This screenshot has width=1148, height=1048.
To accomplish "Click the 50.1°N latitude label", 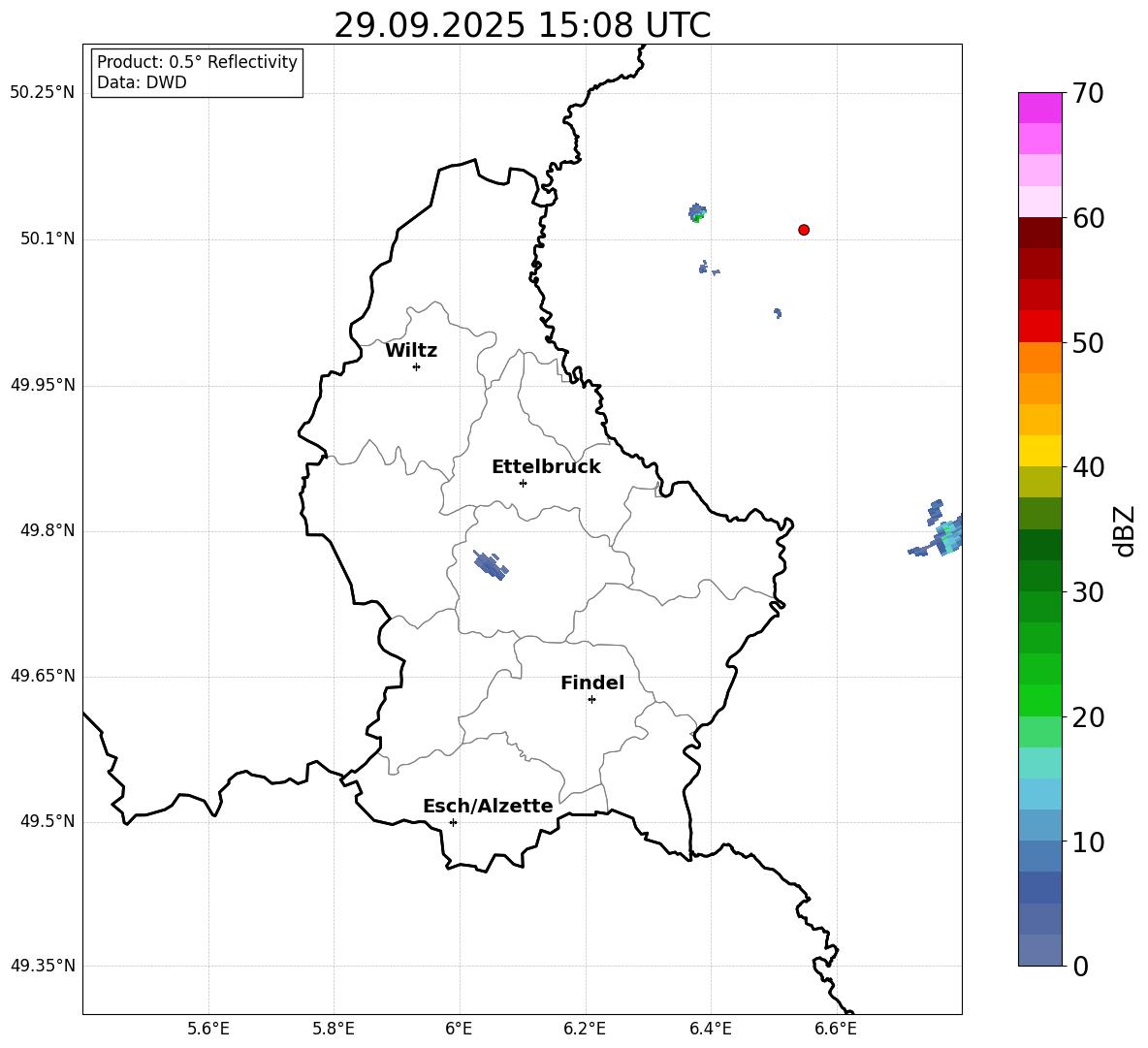I will pos(48,238).
